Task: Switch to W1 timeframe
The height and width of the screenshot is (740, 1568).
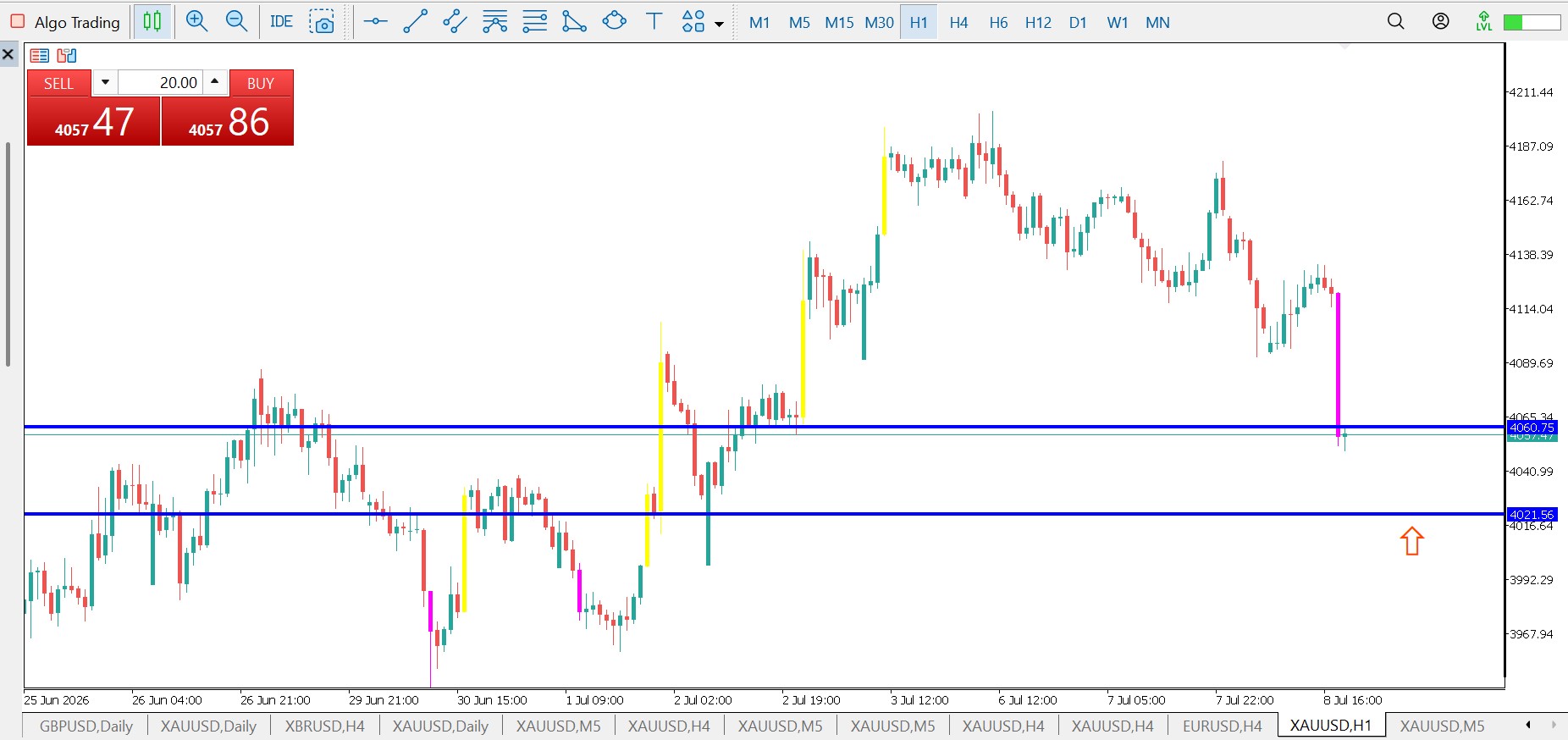Action: pos(1118,23)
